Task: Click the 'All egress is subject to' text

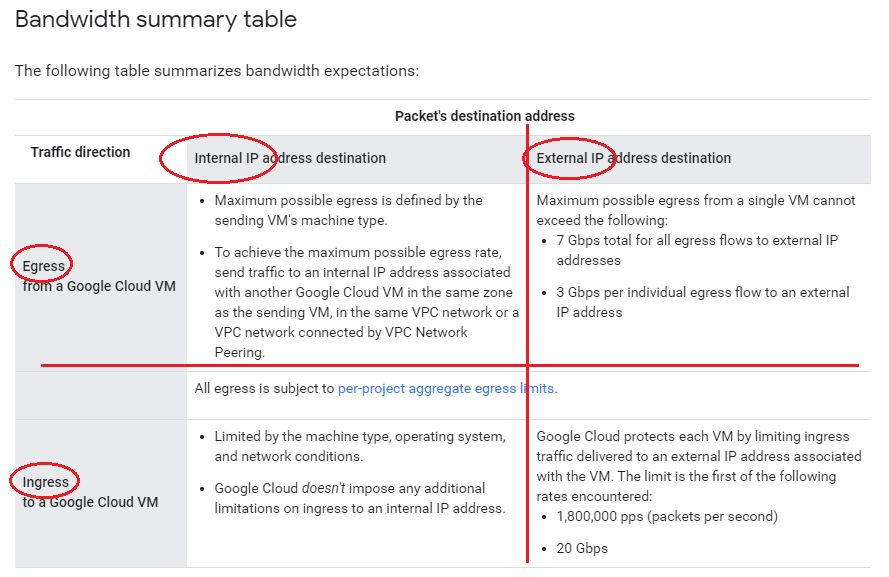Action: pos(265,388)
